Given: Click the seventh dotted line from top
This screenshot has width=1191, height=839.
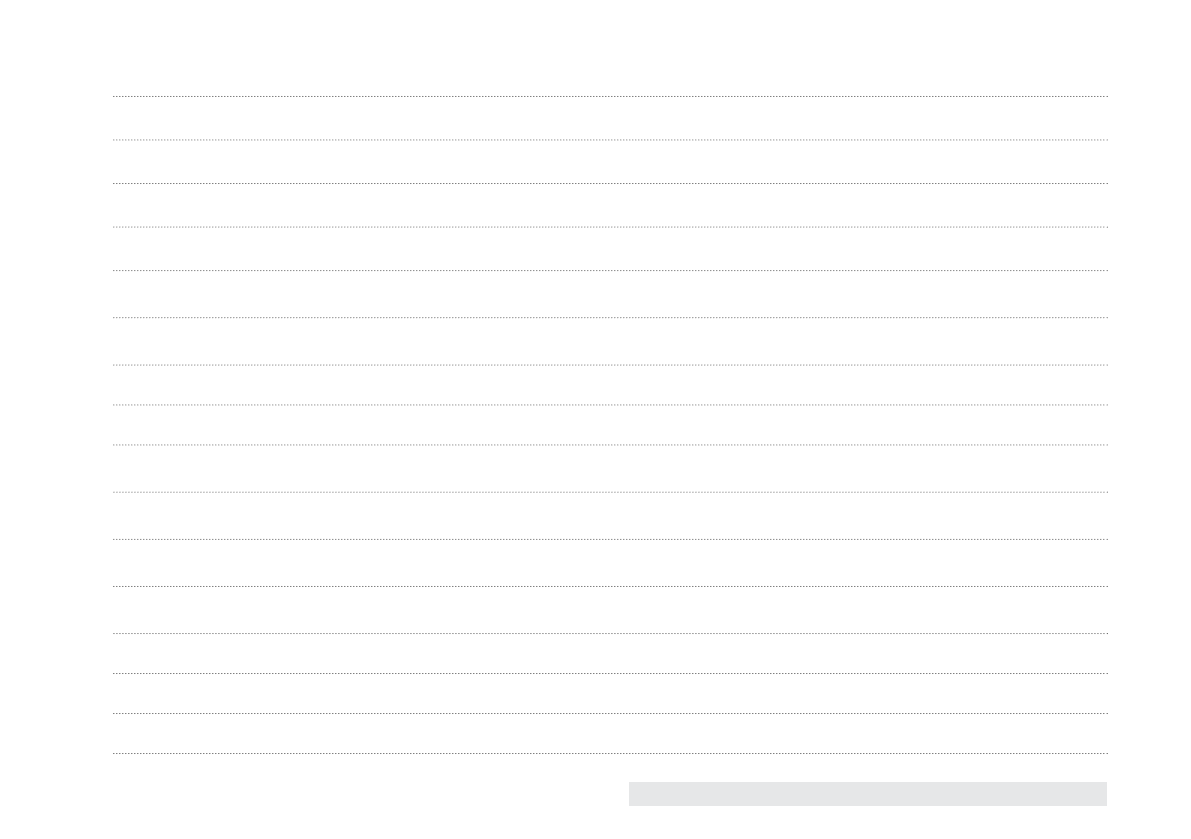Looking at the screenshot, I should pyautogui.click(x=610, y=365).
